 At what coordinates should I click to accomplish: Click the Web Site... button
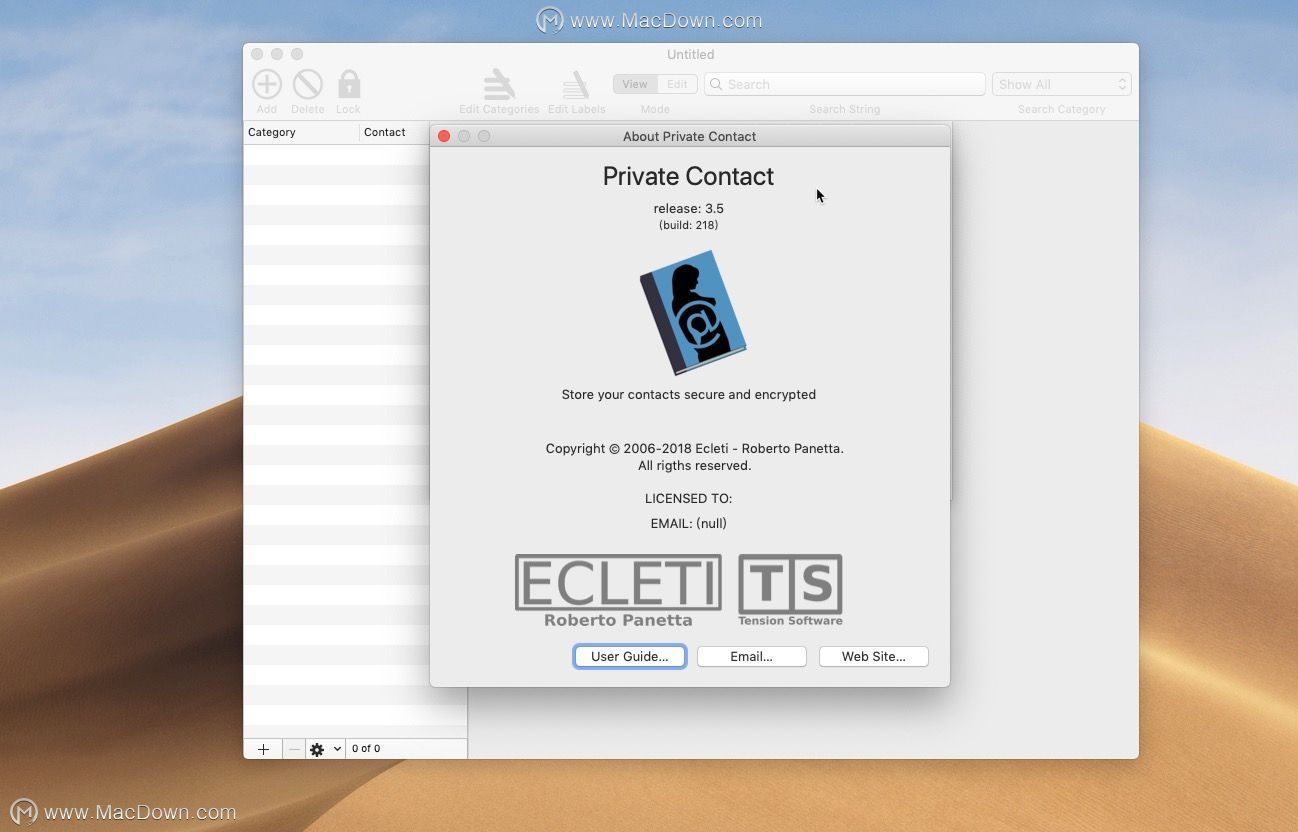click(873, 656)
